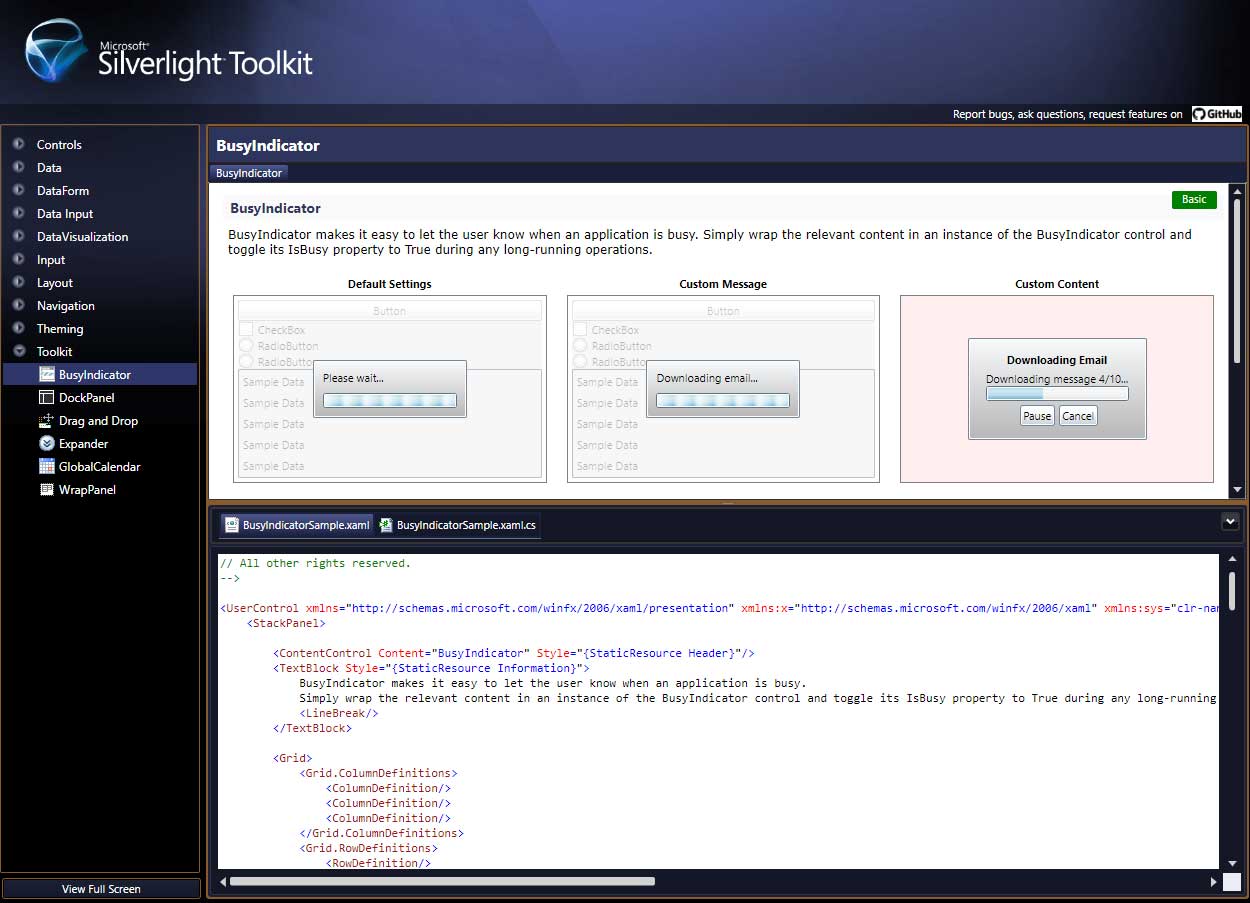Enable the CheckBox in Default Settings demo
This screenshot has height=903, width=1250.
(246, 329)
